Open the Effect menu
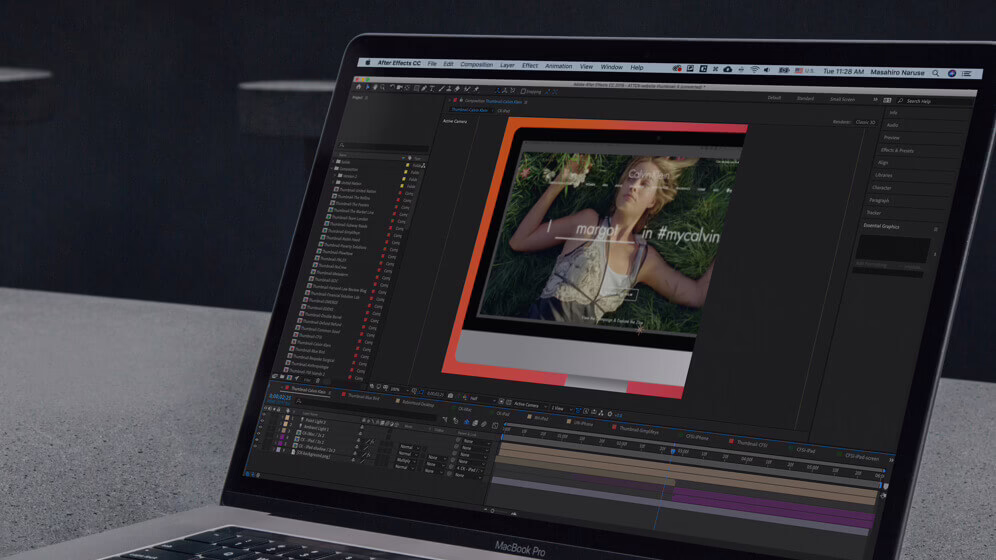Viewport: 996px width, 560px height. [530, 65]
